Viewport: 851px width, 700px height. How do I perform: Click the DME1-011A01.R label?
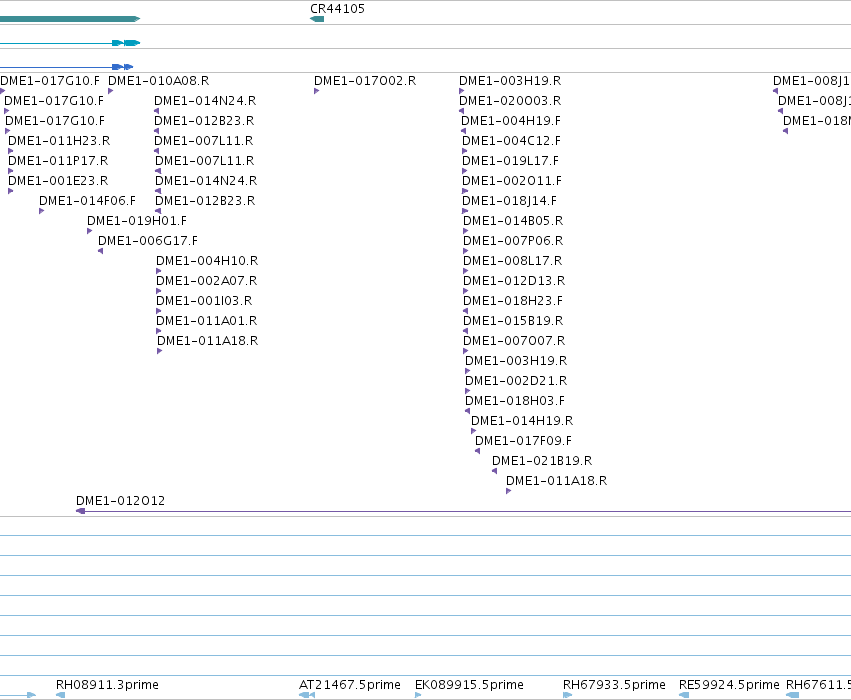click(x=207, y=321)
